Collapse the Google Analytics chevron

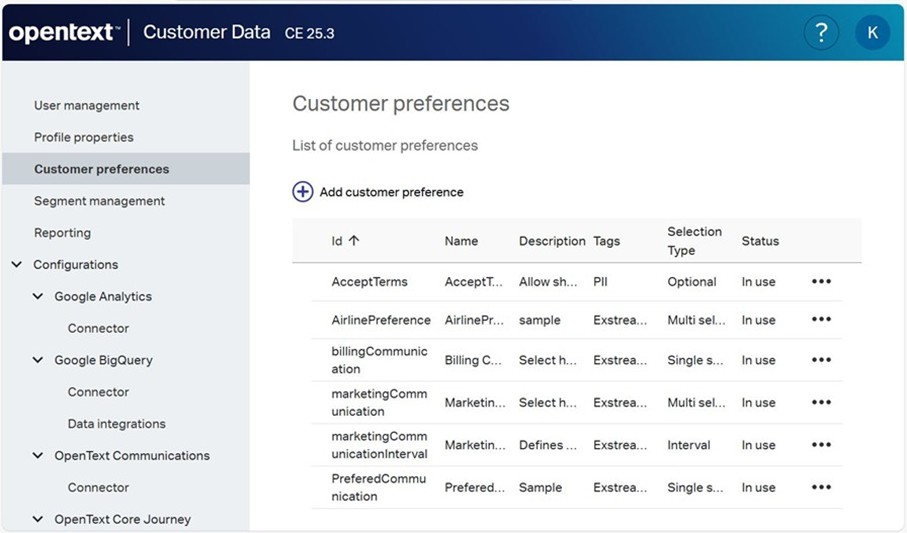(x=38, y=297)
